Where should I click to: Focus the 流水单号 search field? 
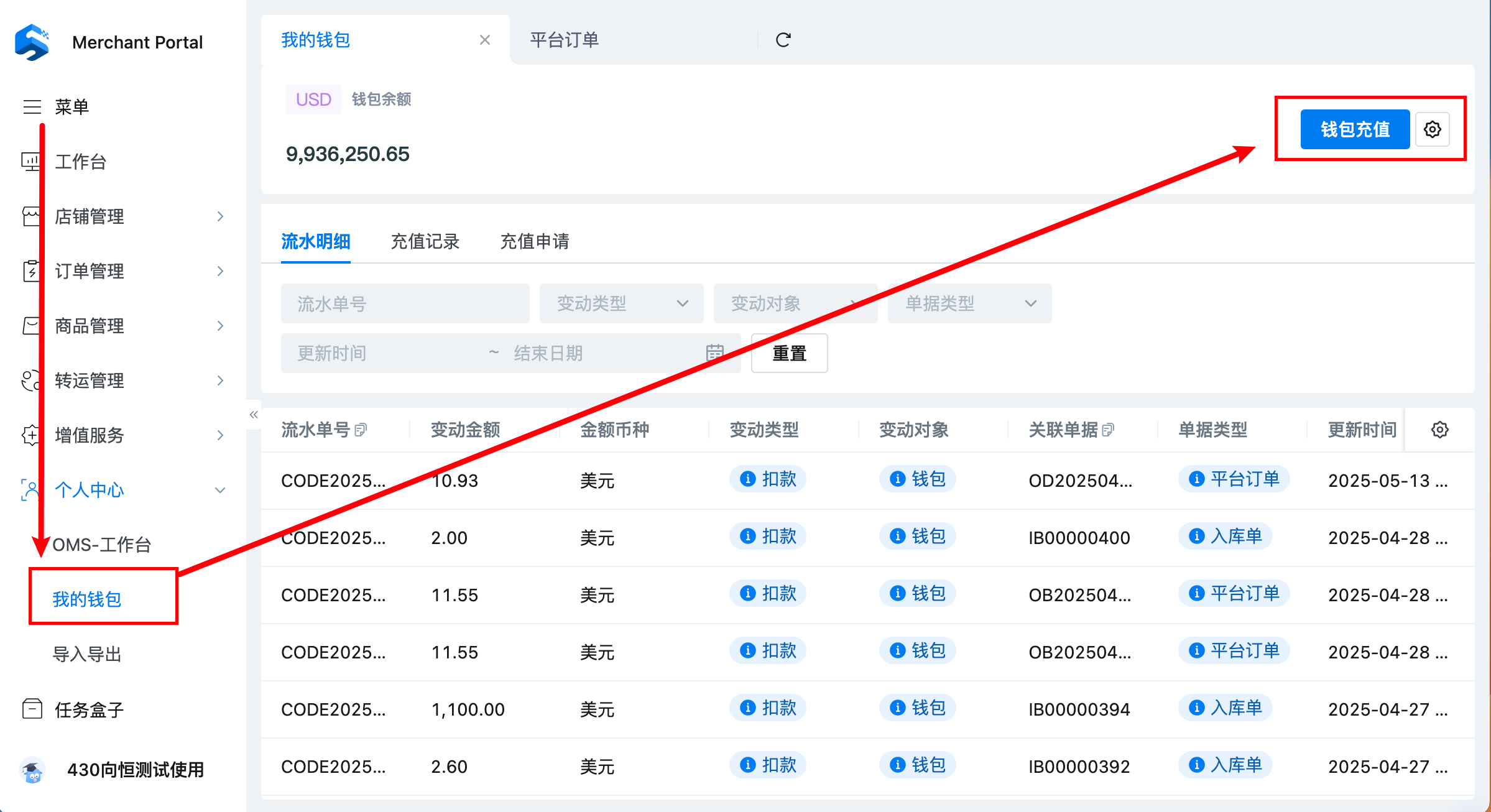coord(405,303)
